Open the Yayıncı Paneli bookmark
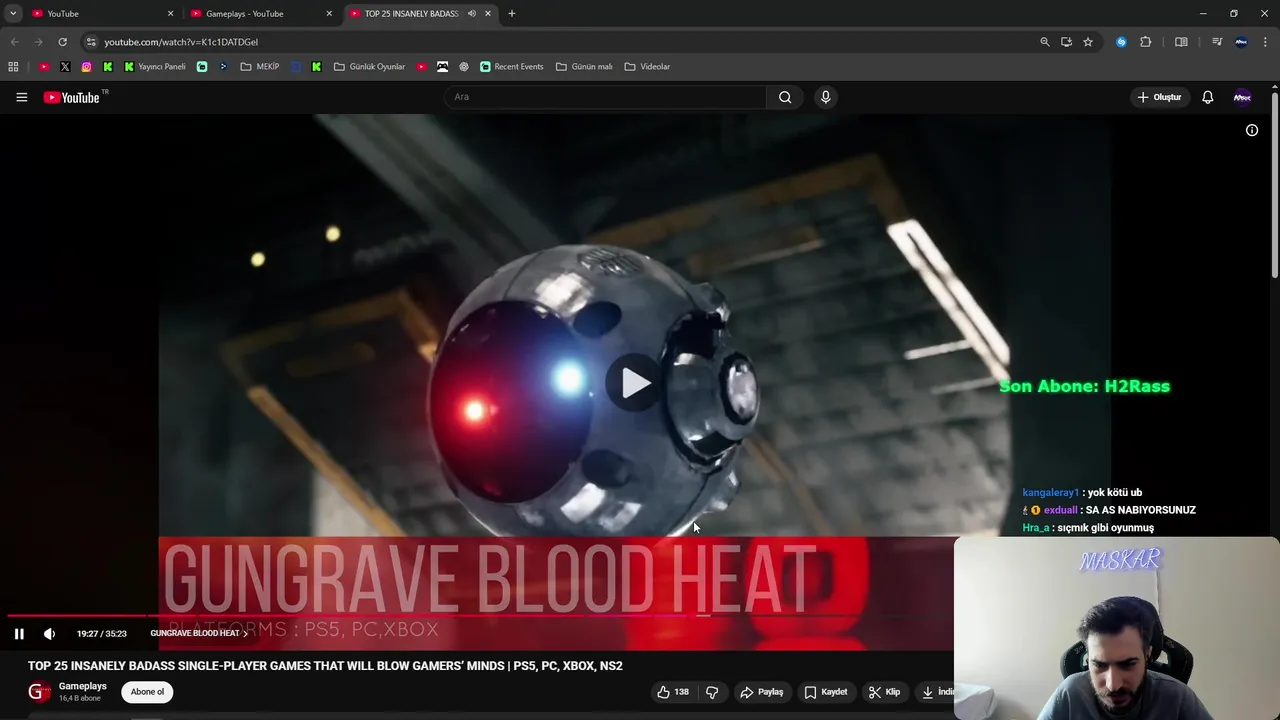This screenshot has width=1280, height=720. coord(155,67)
